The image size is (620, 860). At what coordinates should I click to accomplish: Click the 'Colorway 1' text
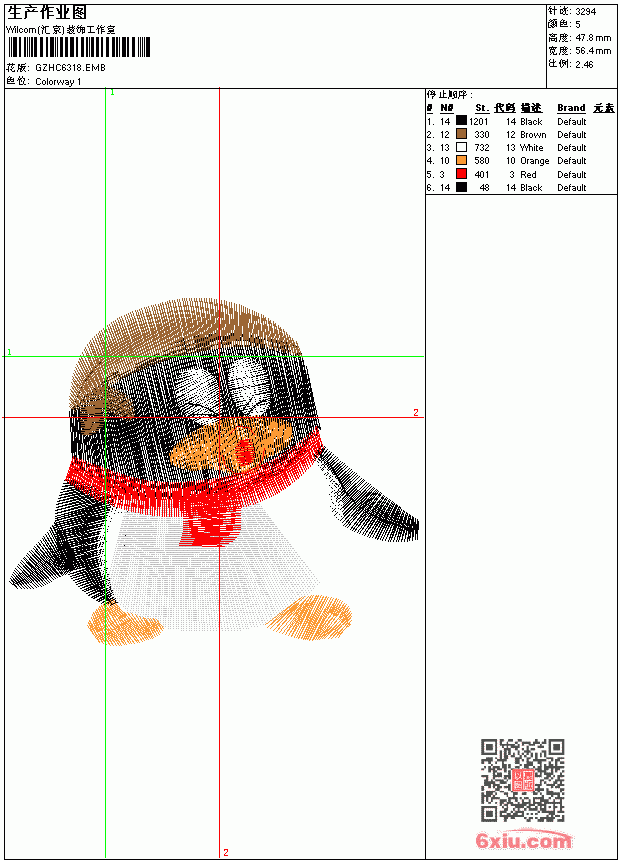58,82
